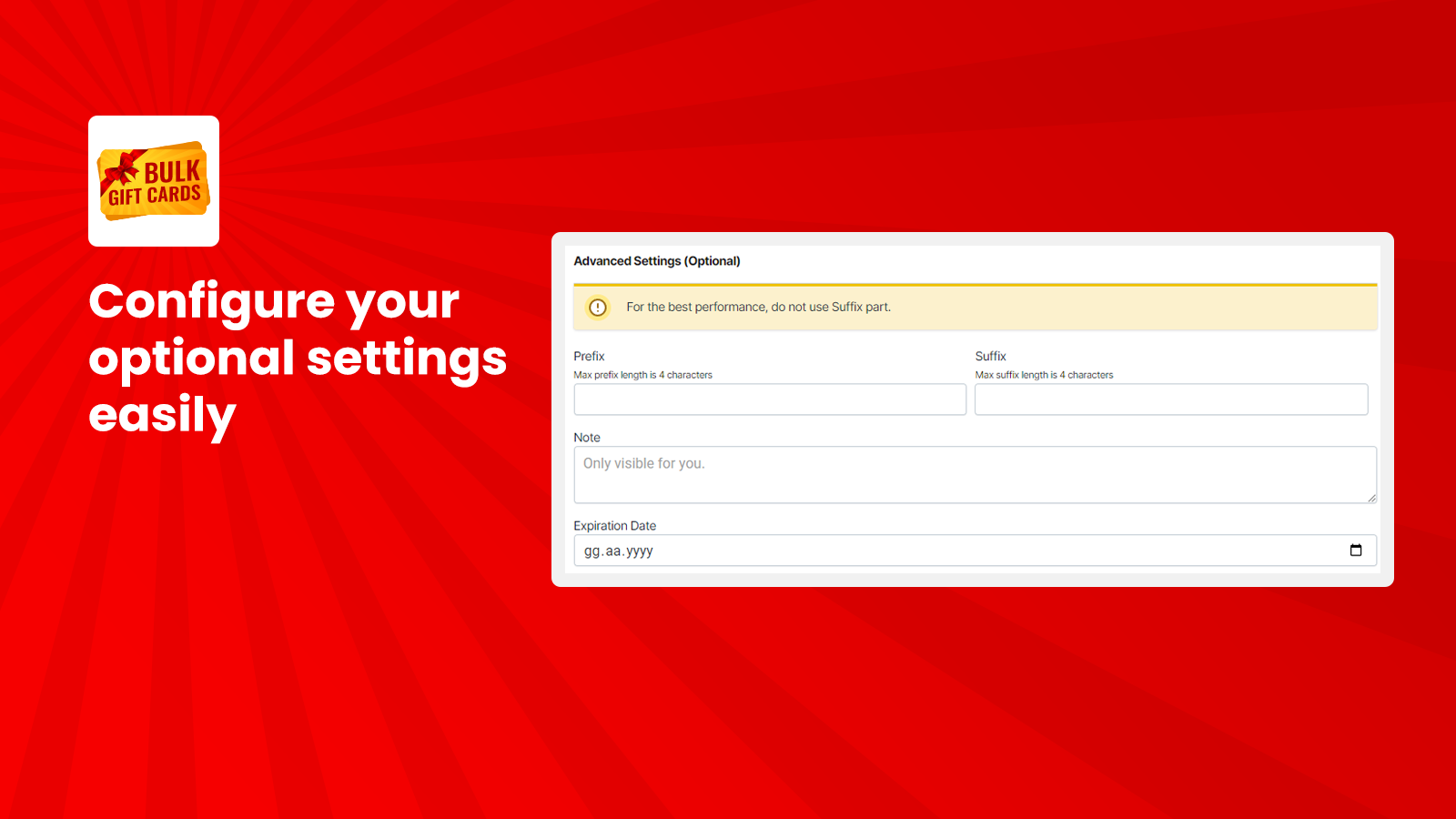Click the yellow warning exclamation icon
This screenshot has height=819, width=1456.
point(598,308)
